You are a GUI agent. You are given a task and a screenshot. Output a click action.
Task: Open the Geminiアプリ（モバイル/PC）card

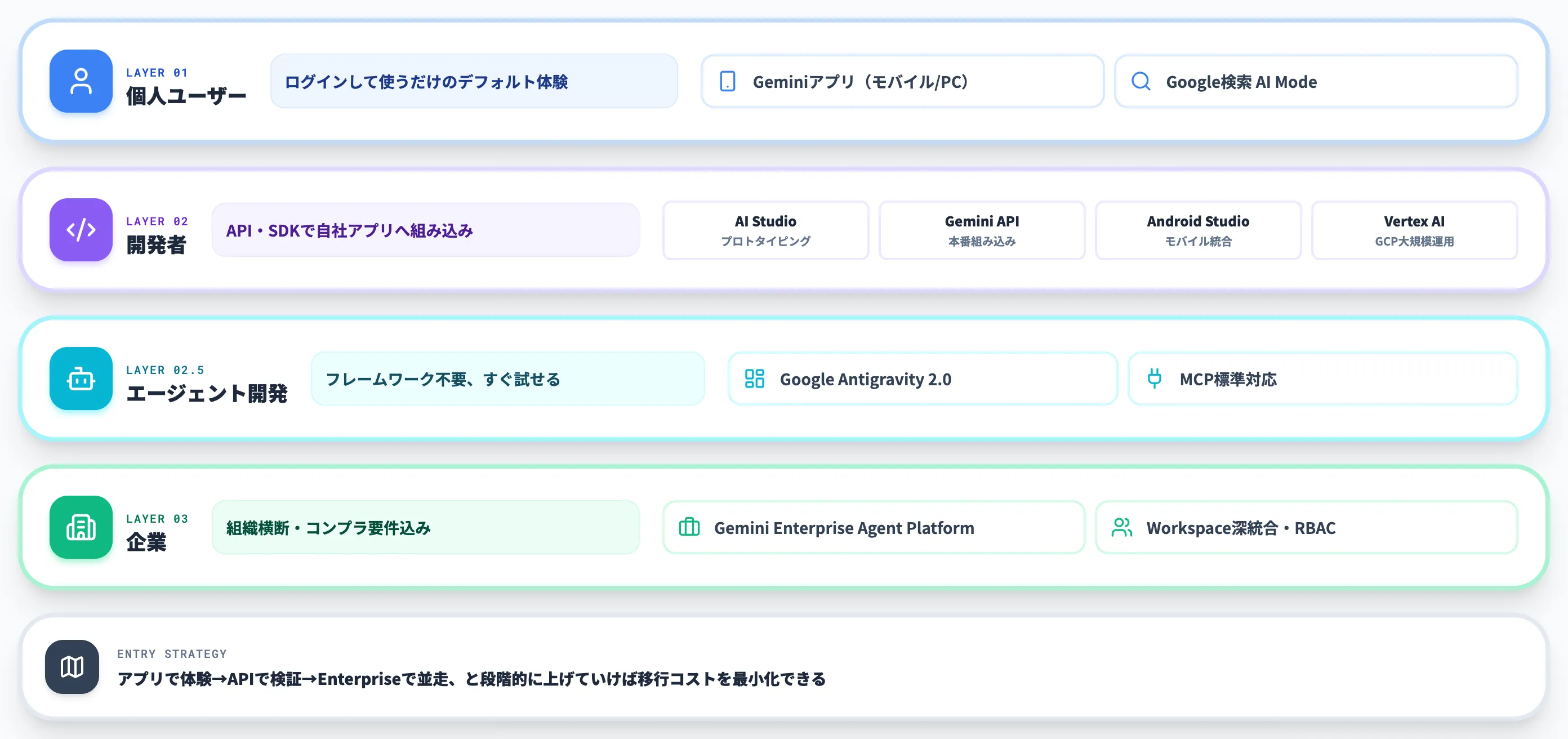pos(902,82)
